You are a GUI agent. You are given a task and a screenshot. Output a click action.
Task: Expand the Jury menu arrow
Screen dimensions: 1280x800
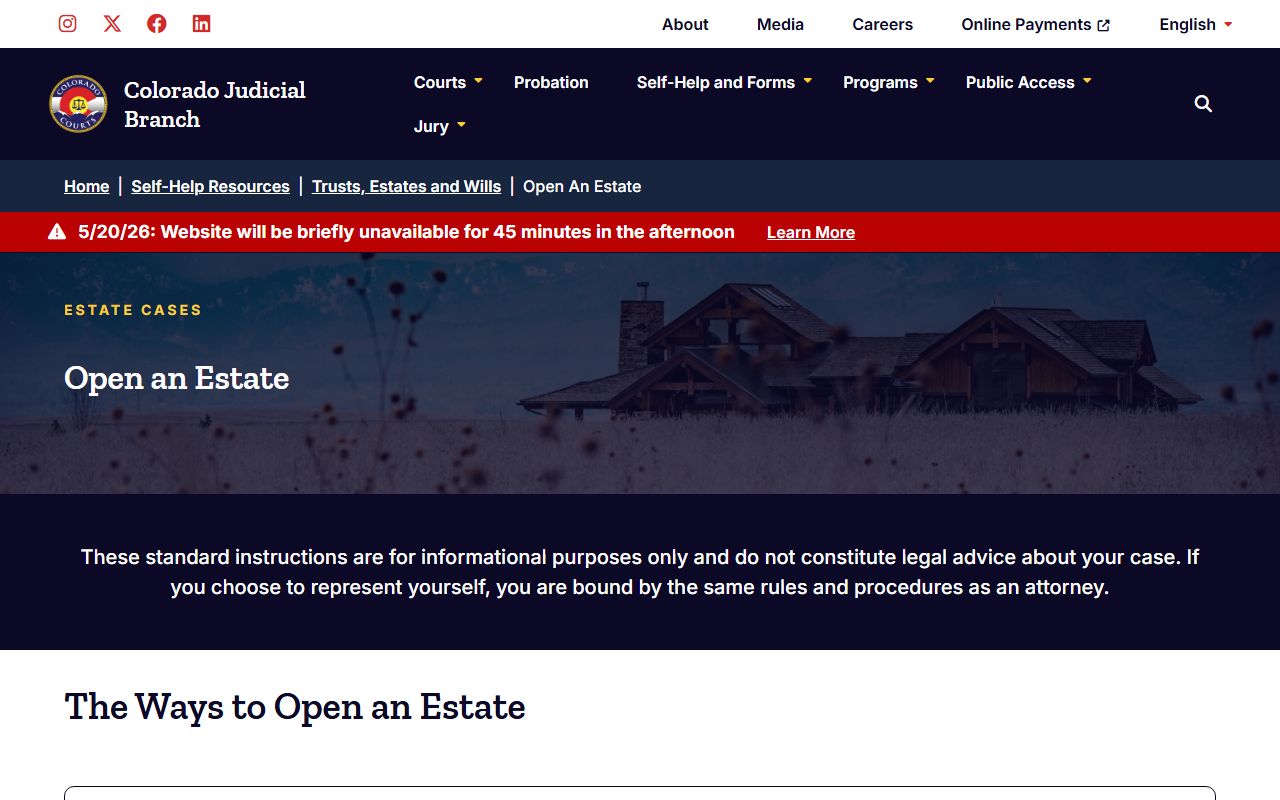click(x=461, y=125)
